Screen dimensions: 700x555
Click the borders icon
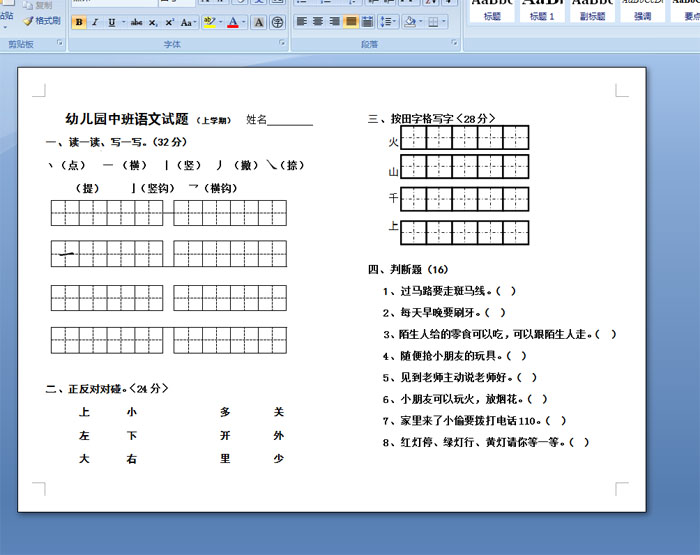click(x=433, y=22)
